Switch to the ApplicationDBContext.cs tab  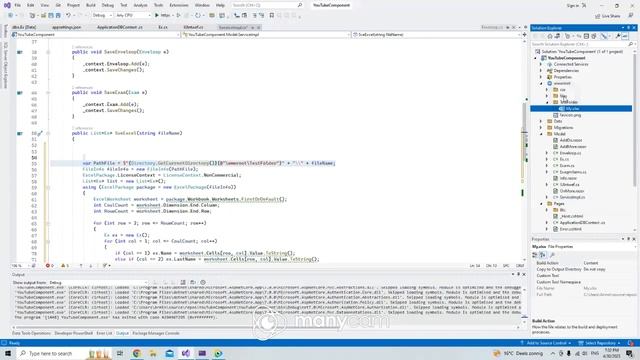(120, 27)
